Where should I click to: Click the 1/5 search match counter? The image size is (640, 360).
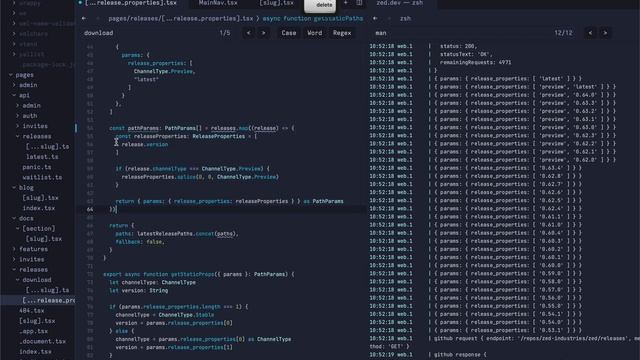click(x=225, y=33)
